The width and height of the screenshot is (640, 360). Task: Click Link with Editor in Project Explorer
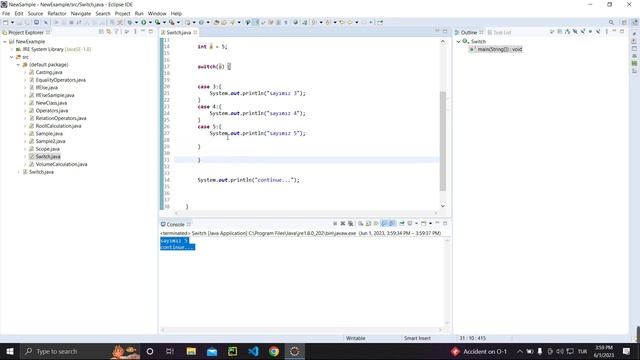click(109, 31)
